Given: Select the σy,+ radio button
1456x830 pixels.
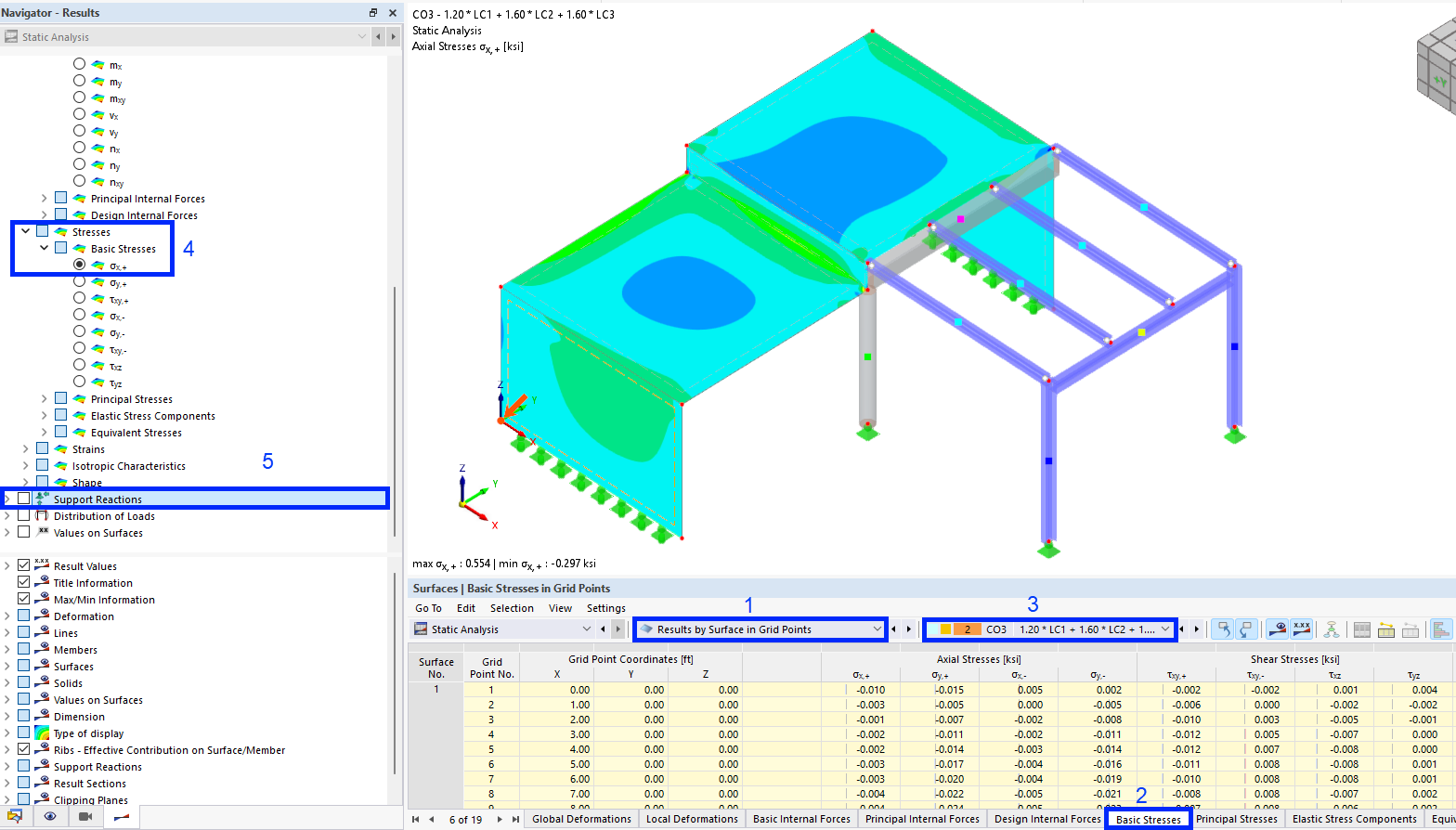Looking at the screenshot, I should click(79, 281).
